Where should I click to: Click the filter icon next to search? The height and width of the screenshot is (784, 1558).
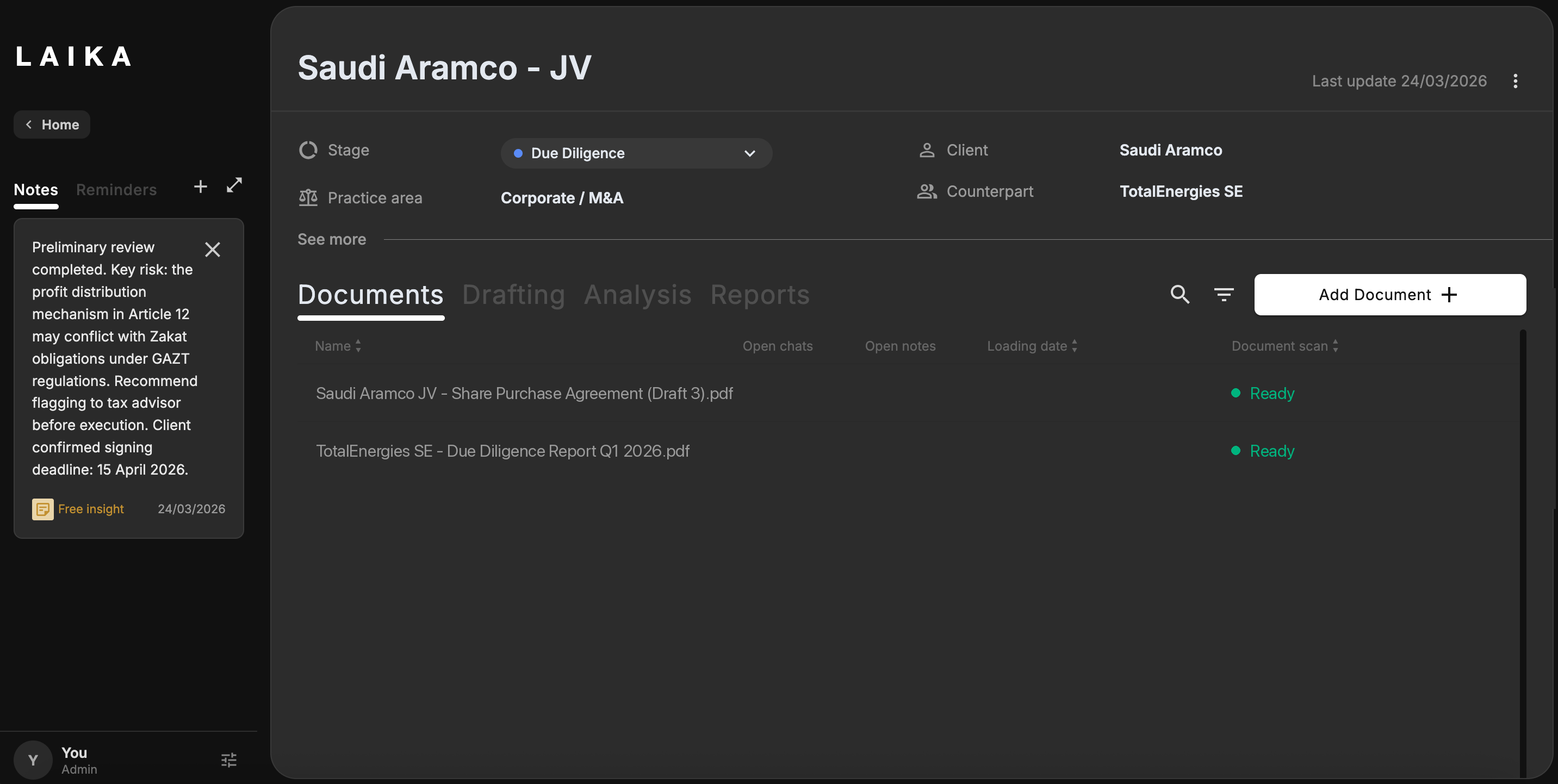click(1224, 294)
